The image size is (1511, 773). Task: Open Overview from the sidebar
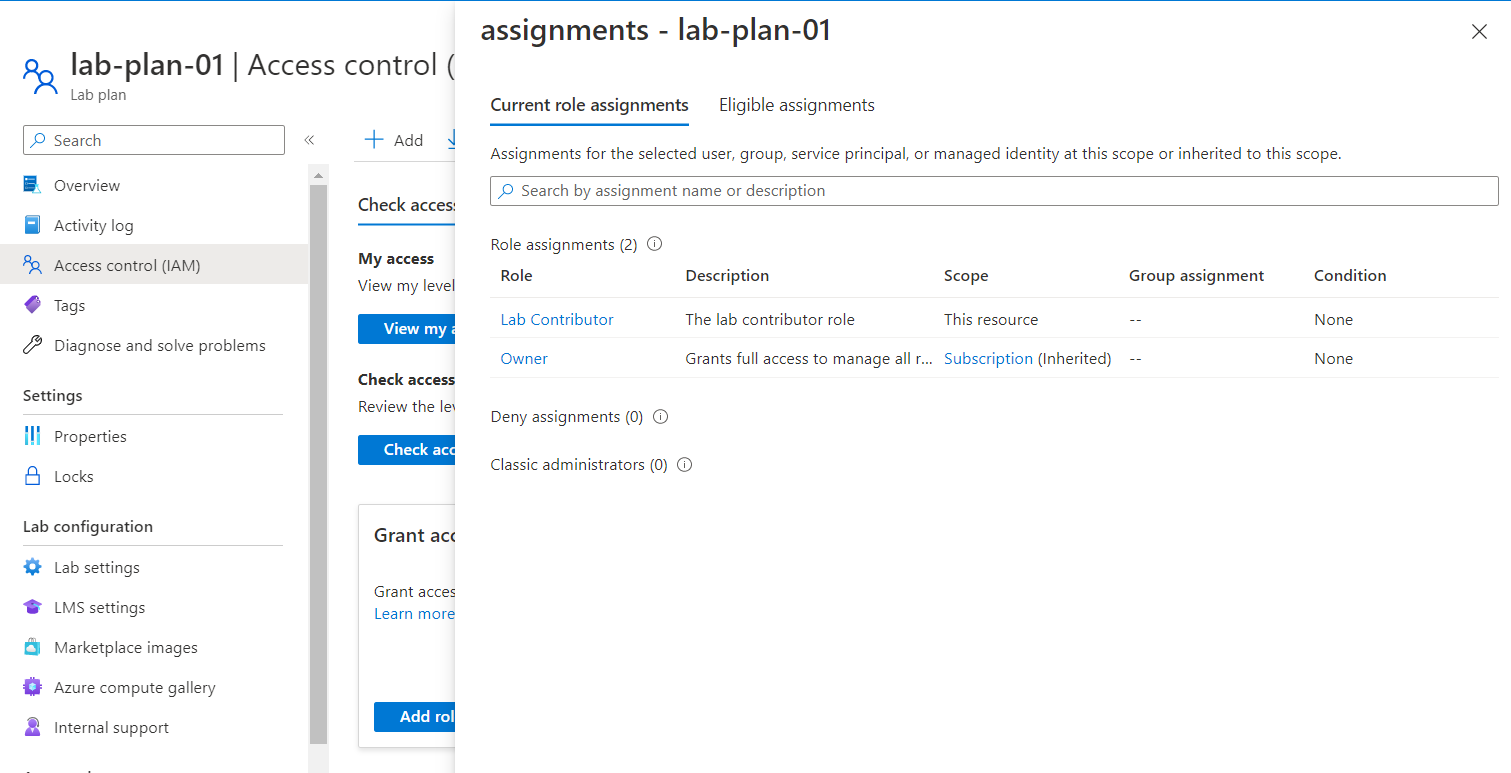[x=86, y=185]
